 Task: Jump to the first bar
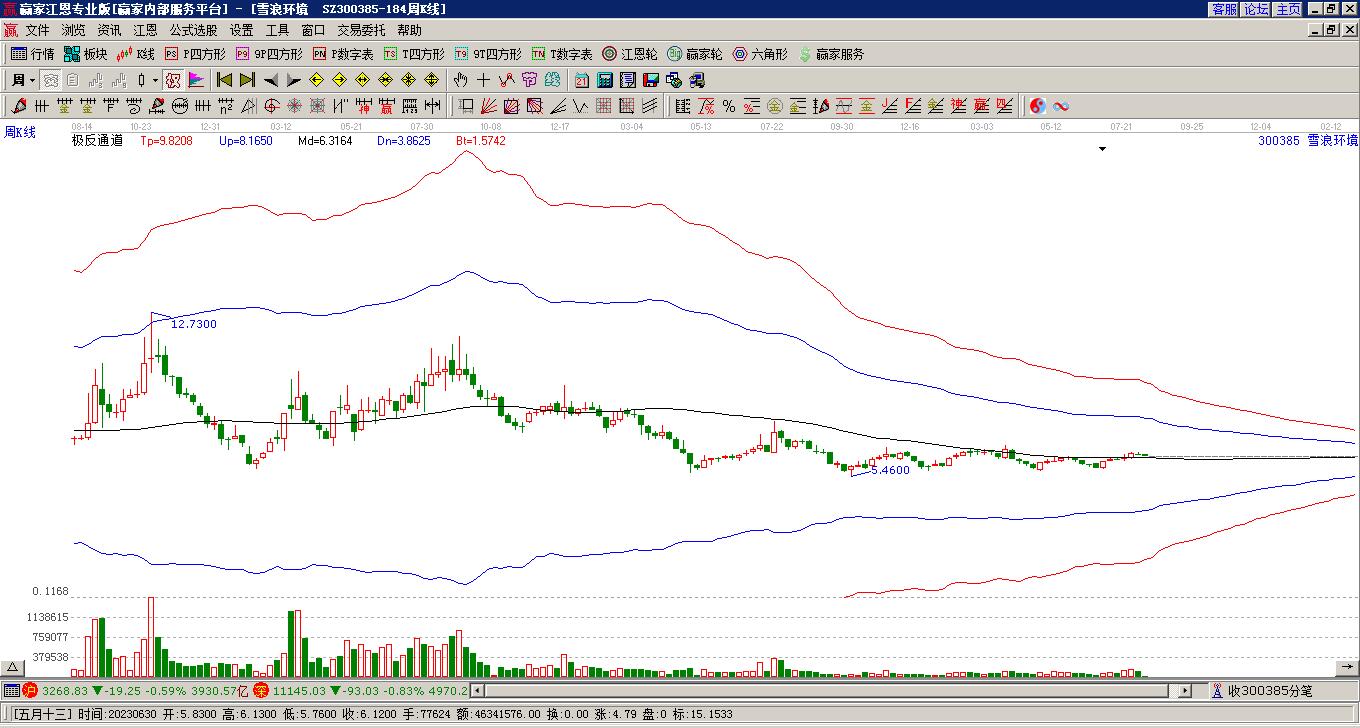coord(225,80)
